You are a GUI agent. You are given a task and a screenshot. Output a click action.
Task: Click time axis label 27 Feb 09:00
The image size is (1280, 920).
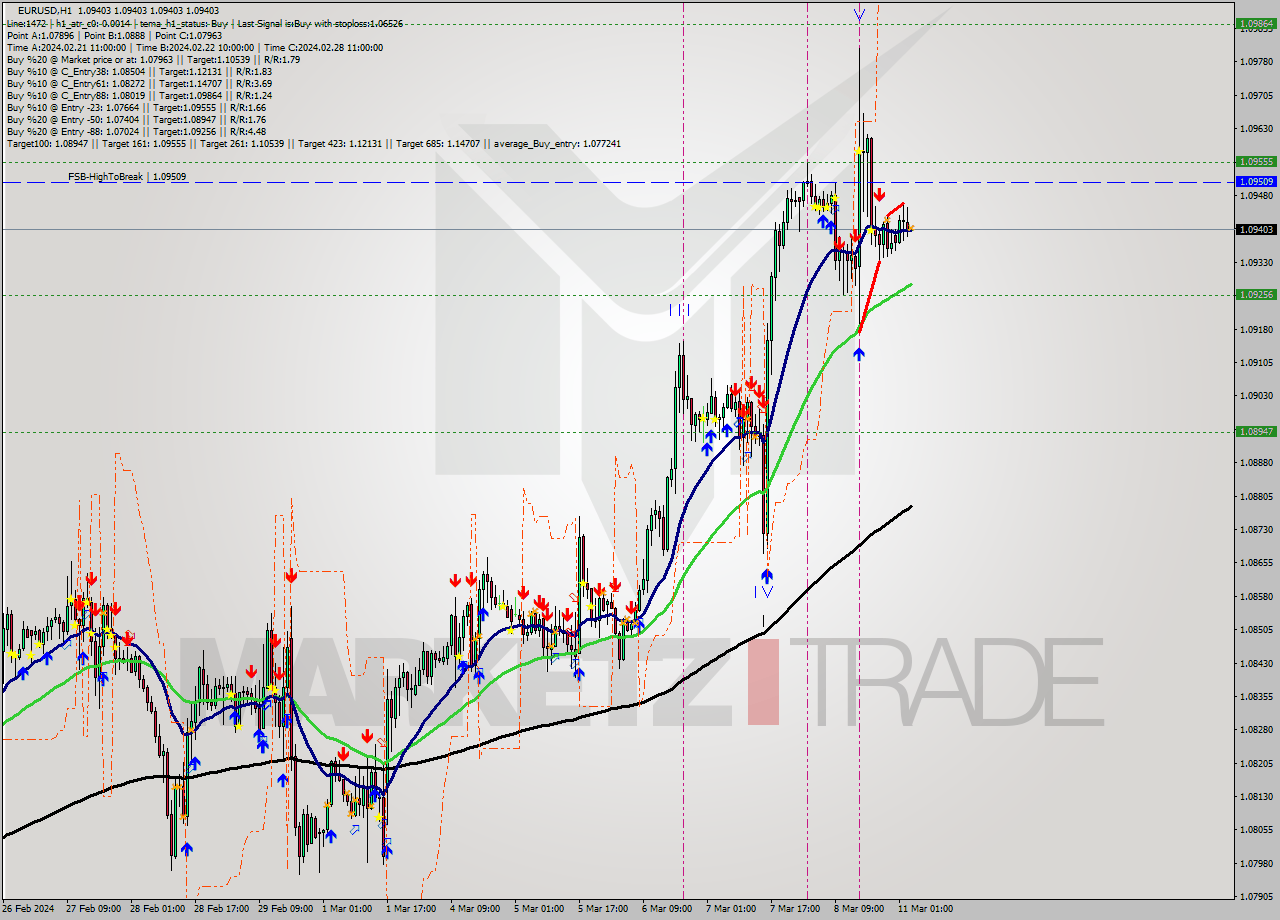[92, 909]
